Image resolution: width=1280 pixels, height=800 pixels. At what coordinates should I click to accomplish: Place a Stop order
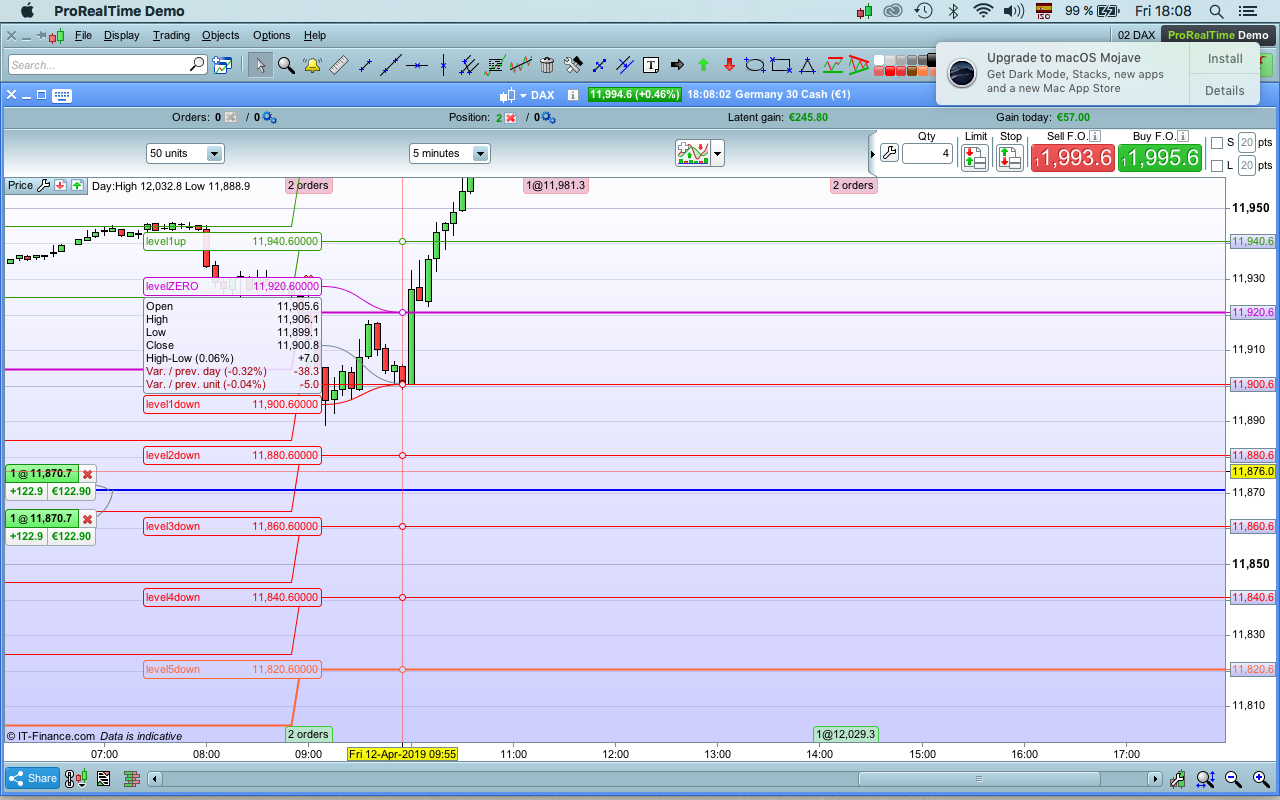pos(1010,157)
